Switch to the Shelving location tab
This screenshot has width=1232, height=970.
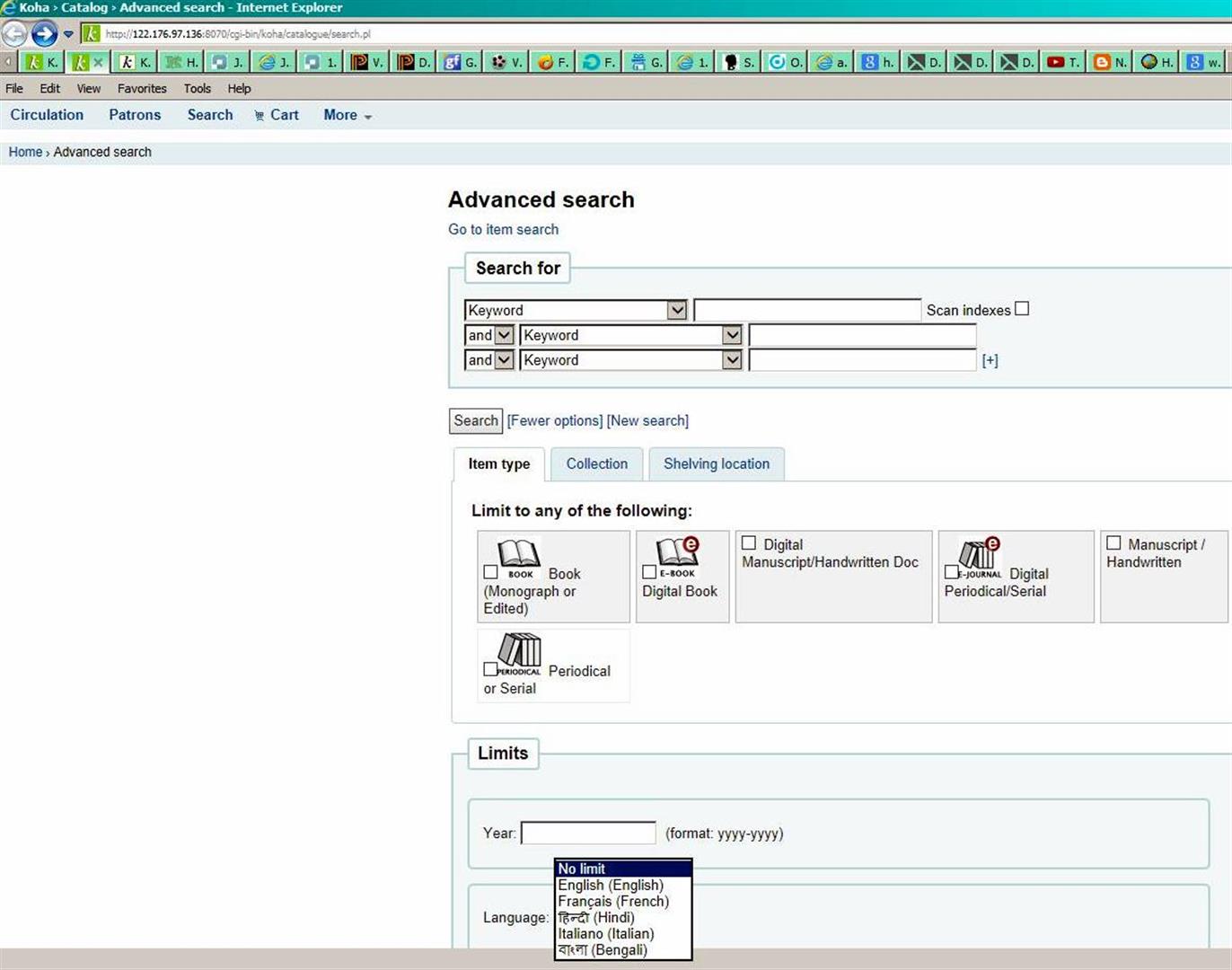click(717, 464)
